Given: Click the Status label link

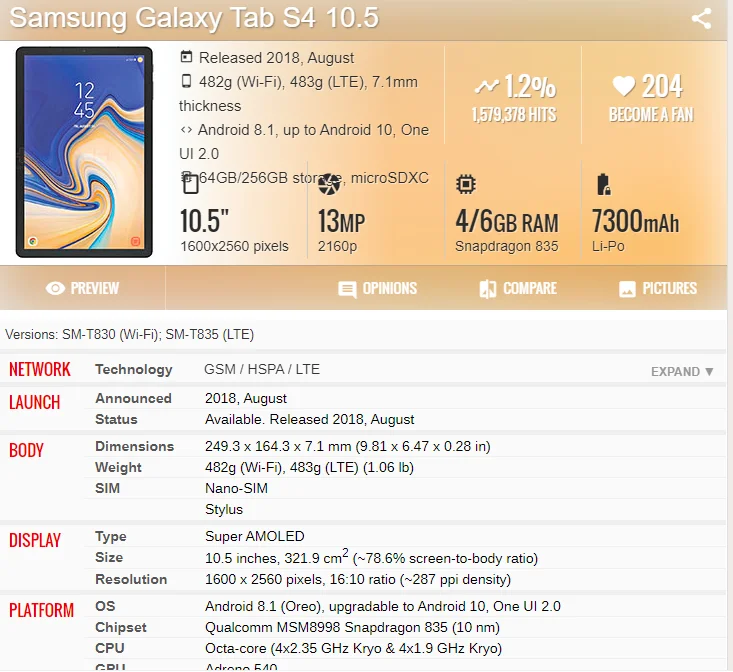Looking at the screenshot, I should (x=116, y=419).
